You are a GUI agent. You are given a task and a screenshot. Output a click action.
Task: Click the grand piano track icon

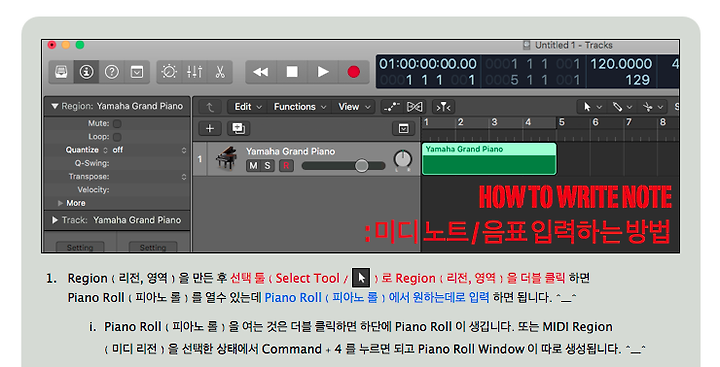(x=226, y=159)
